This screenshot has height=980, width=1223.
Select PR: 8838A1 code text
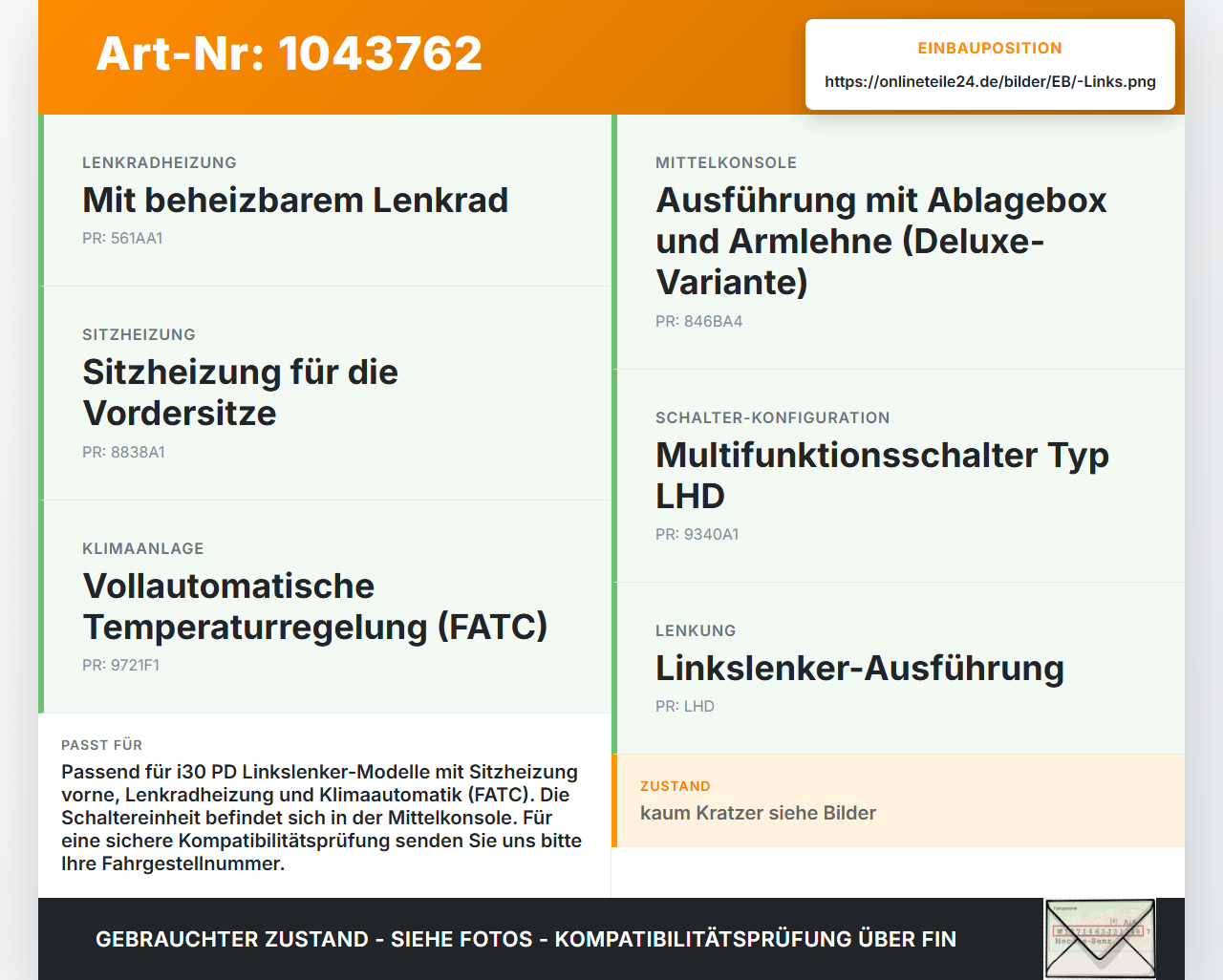pos(123,452)
